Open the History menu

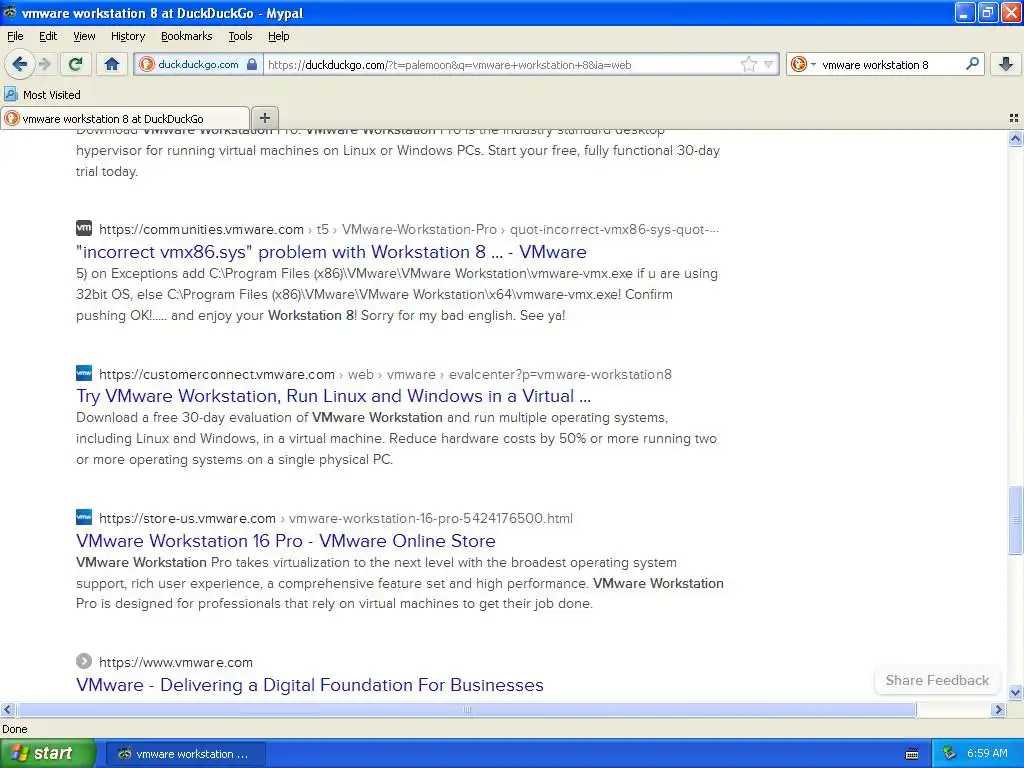tap(127, 36)
